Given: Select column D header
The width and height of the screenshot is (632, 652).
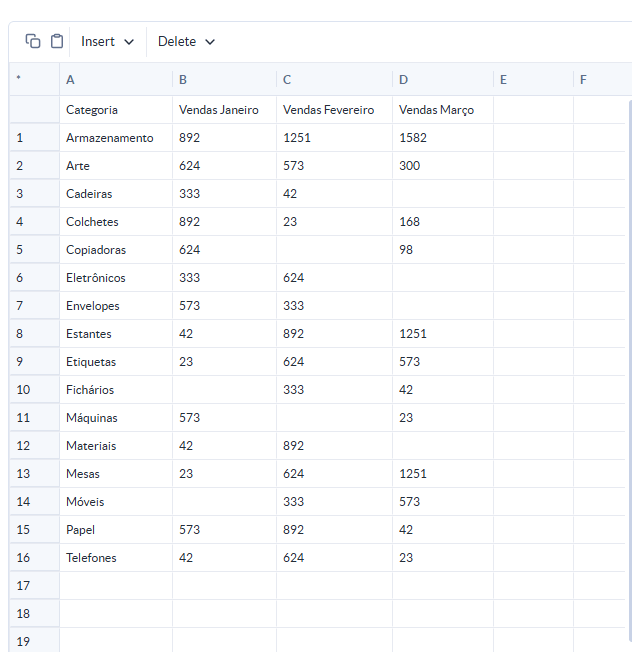Looking at the screenshot, I should (442, 79).
